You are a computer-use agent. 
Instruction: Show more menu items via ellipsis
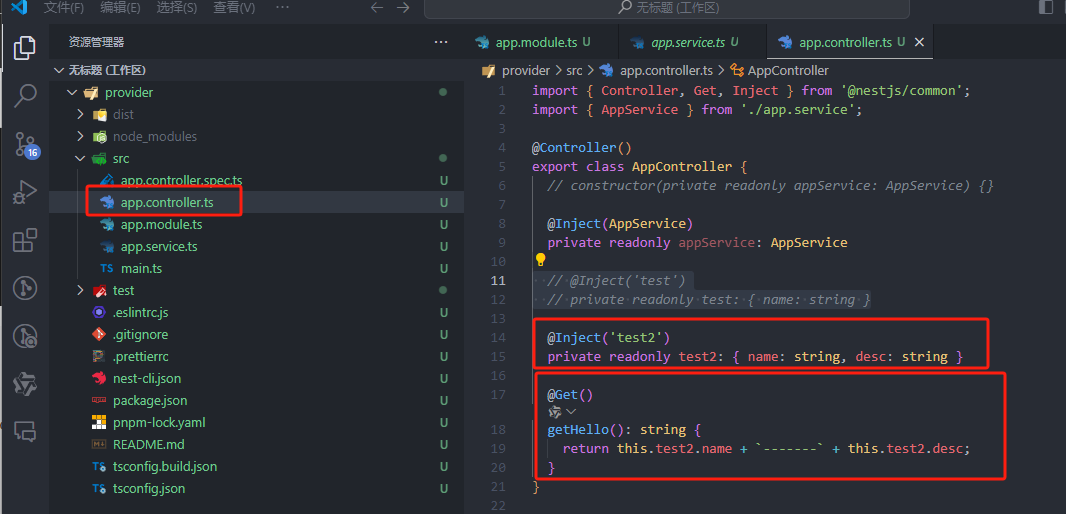click(x=284, y=7)
